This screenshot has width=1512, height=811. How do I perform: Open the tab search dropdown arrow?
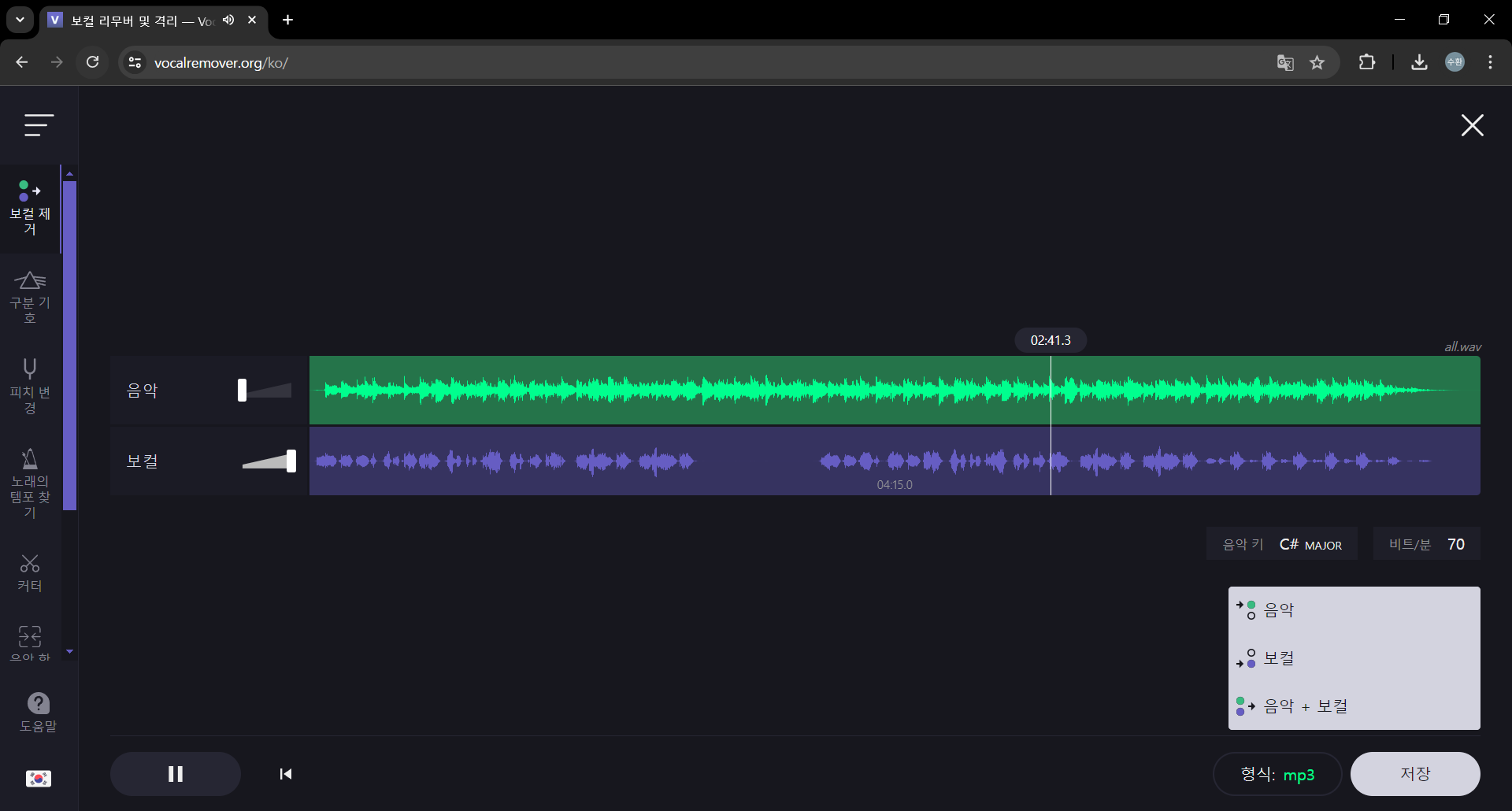(x=20, y=20)
